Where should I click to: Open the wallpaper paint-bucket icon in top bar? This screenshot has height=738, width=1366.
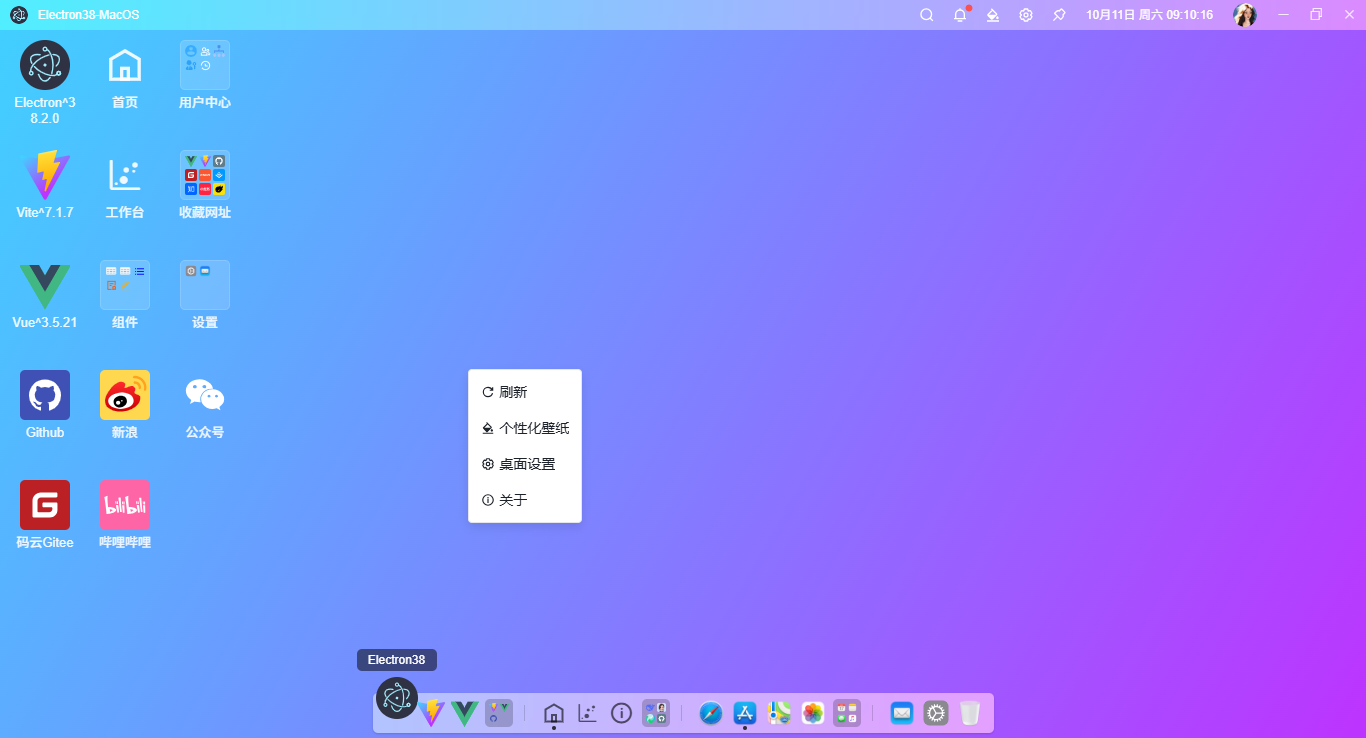993,15
